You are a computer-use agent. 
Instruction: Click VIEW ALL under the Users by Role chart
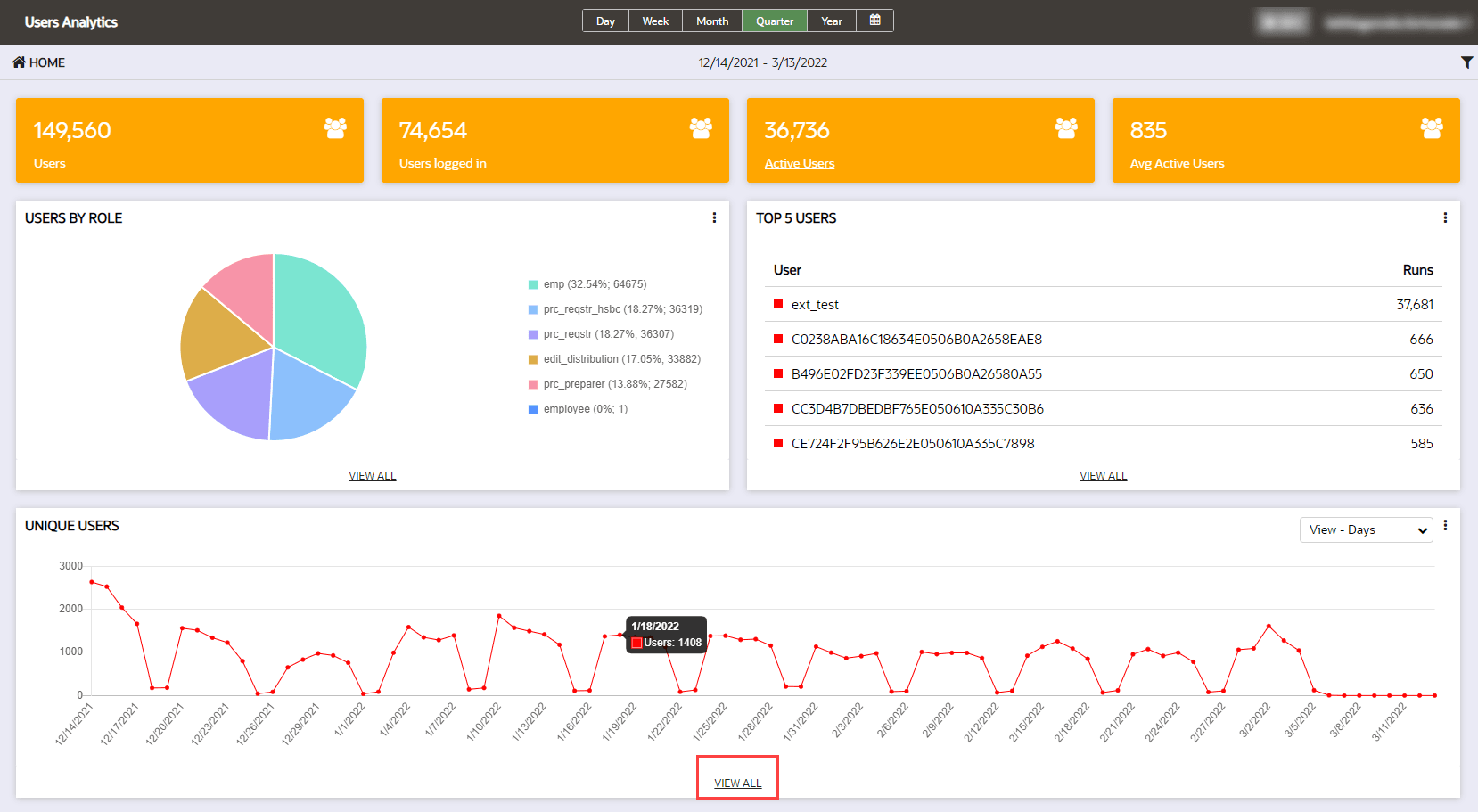coord(373,475)
